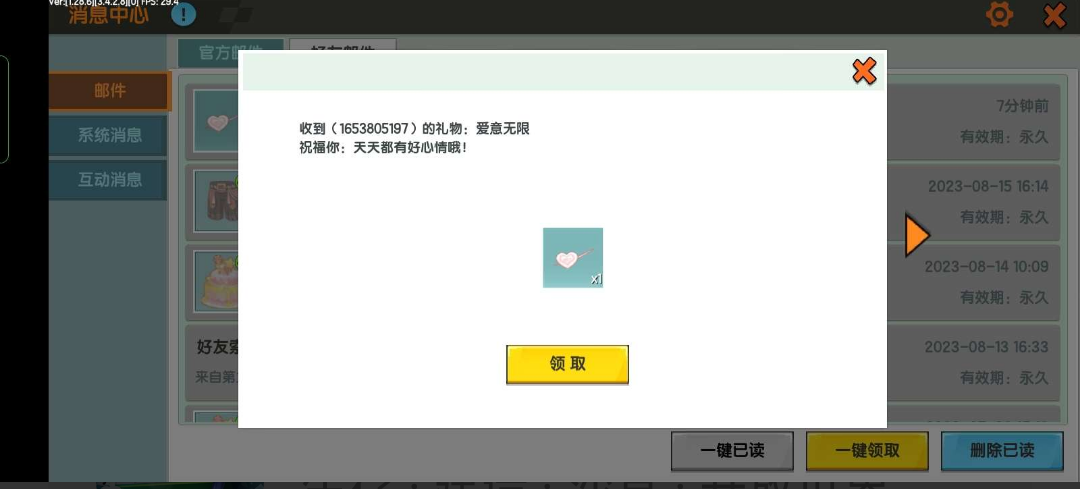
Task: Open the 系统消息 sidebar tab
Action: [108, 135]
